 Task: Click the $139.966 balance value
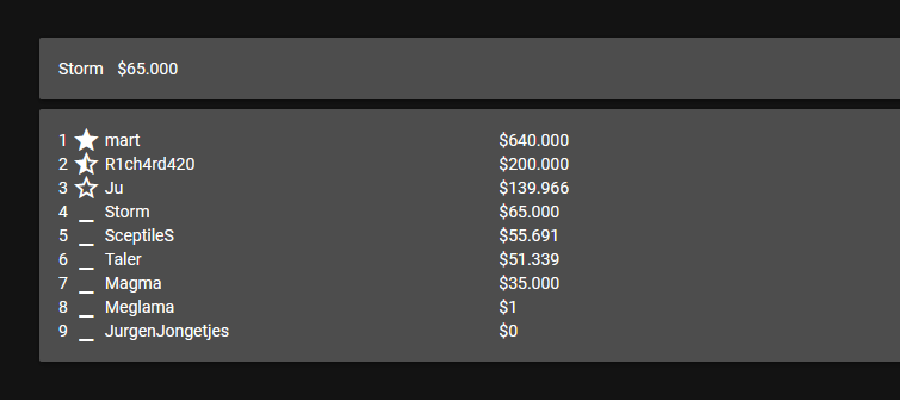(534, 188)
